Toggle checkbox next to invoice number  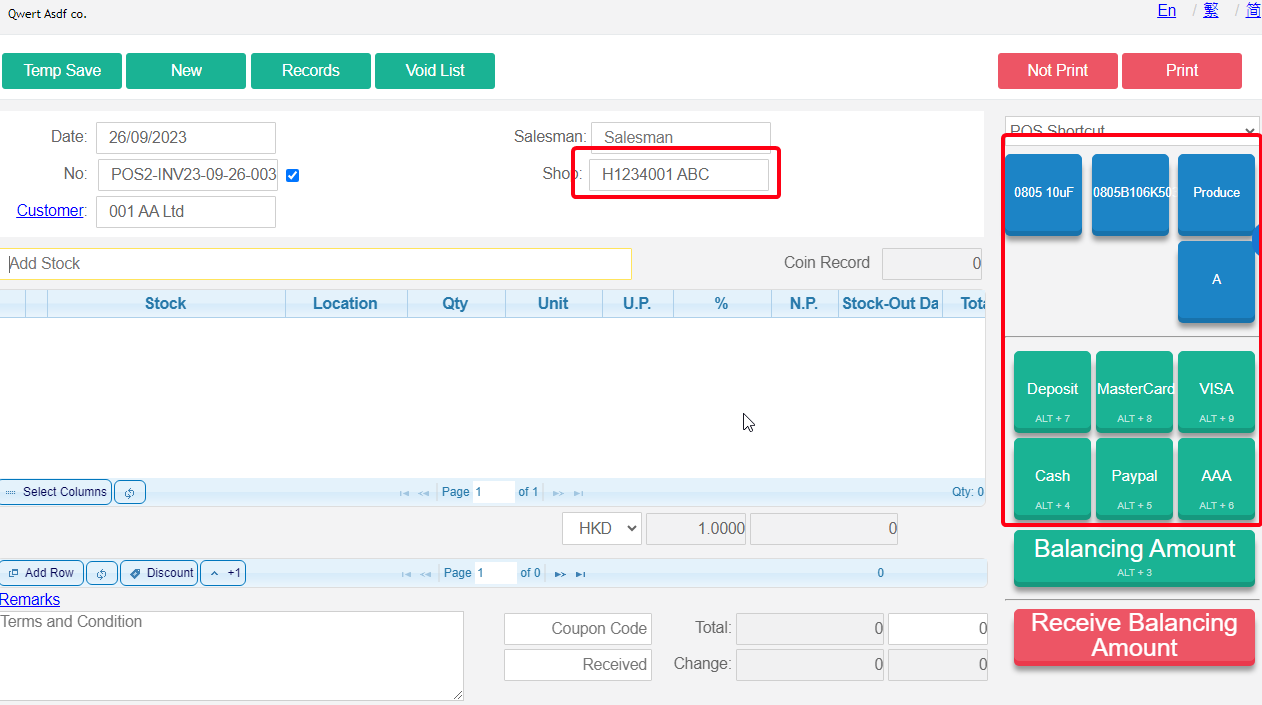(292, 175)
